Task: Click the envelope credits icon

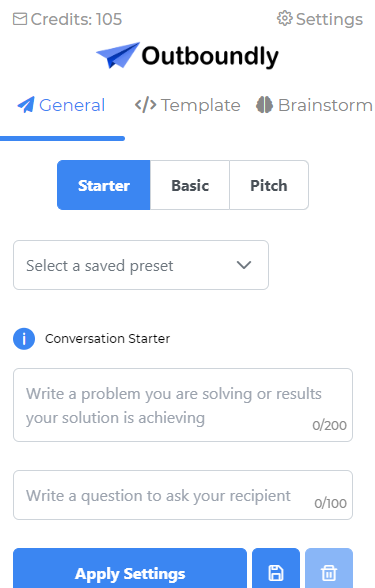Action: tap(20, 19)
